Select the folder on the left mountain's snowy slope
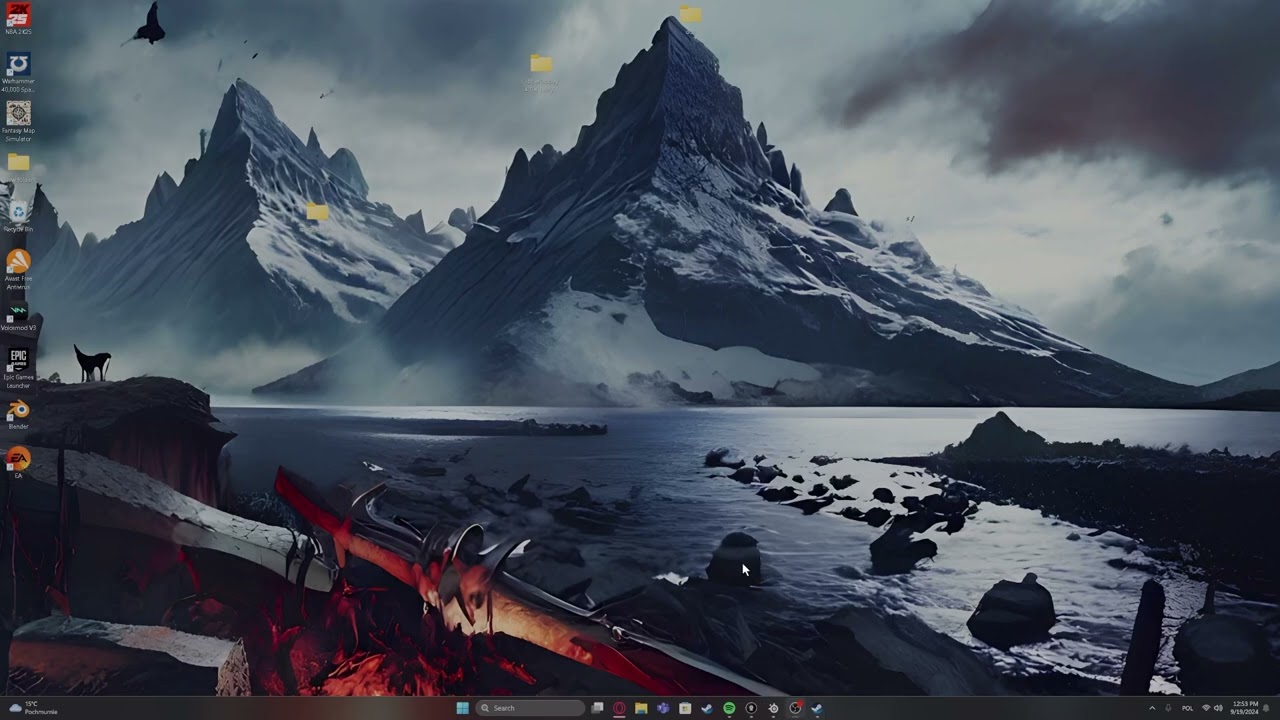 (317, 211)
